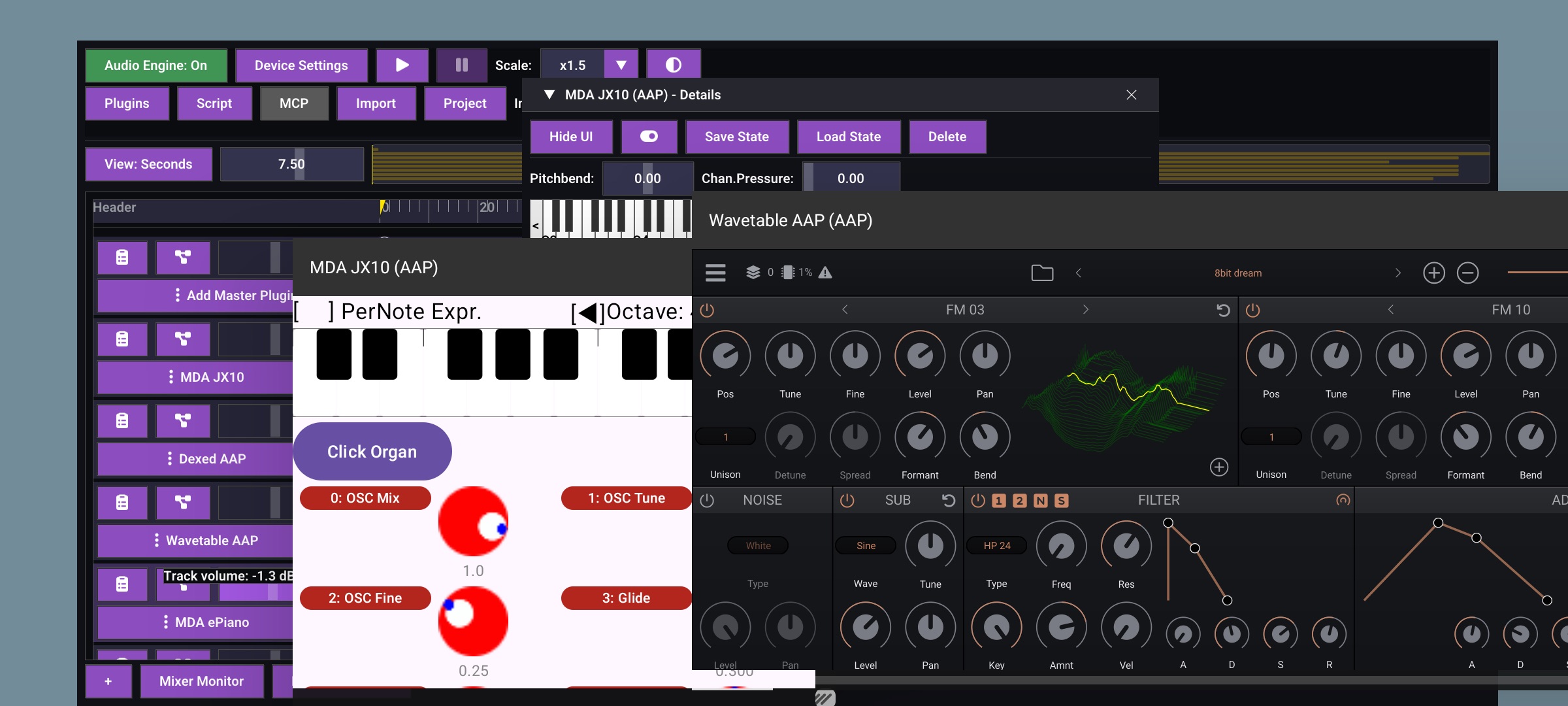The width and height of the screenshot is (1568, 706).
Task: Open the MDA ePiano track notes icon
Action: (x=122, y=584)
